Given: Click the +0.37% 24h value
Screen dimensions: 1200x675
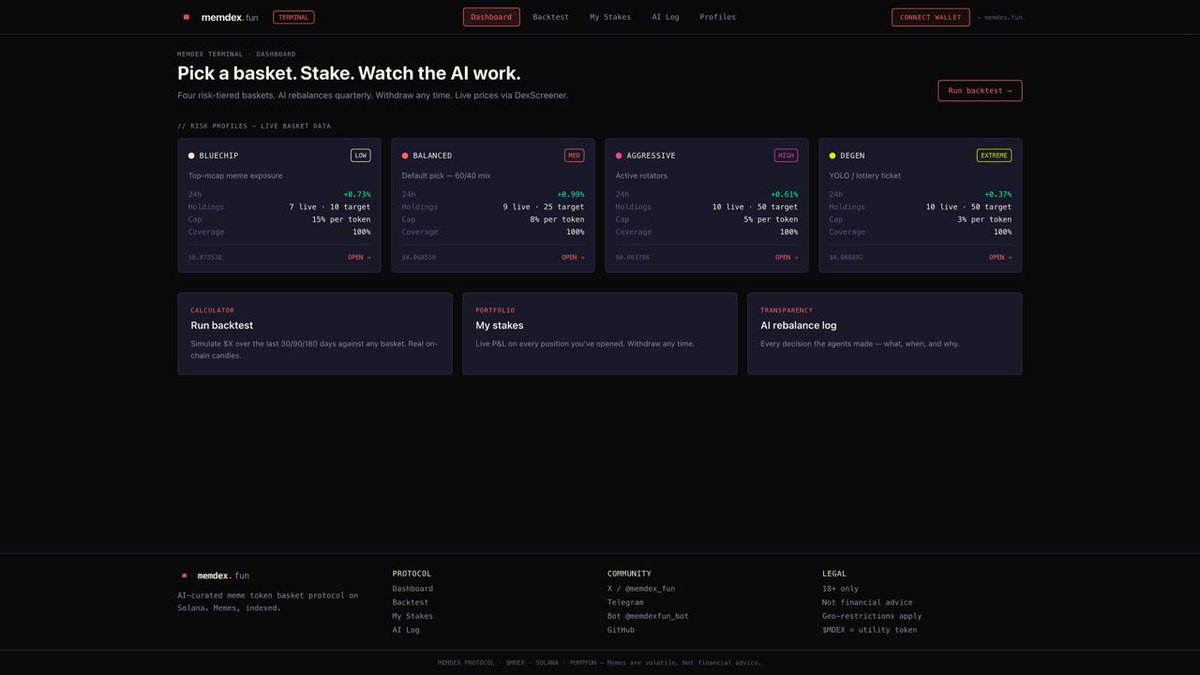Looking at the screenshot, I should coord(997,194).
